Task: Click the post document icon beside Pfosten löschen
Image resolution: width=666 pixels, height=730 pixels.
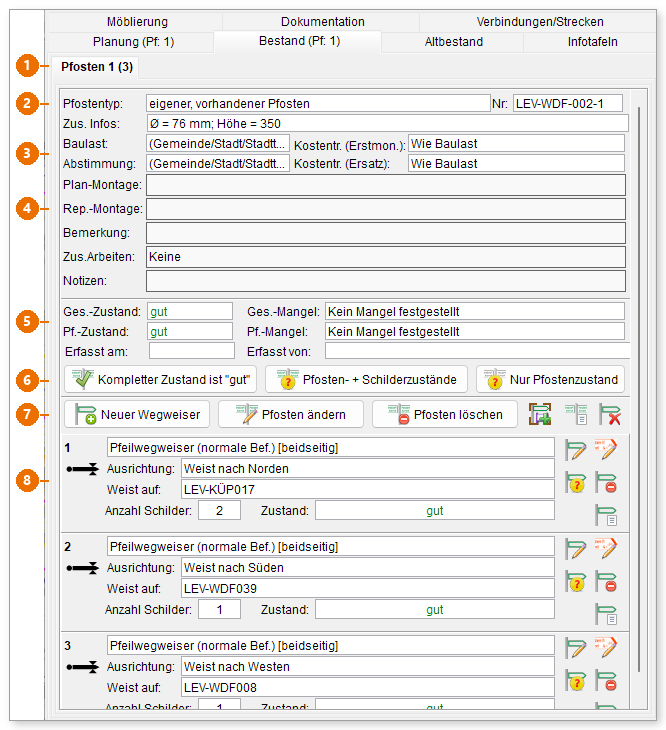Action: [x=576, y=414]
